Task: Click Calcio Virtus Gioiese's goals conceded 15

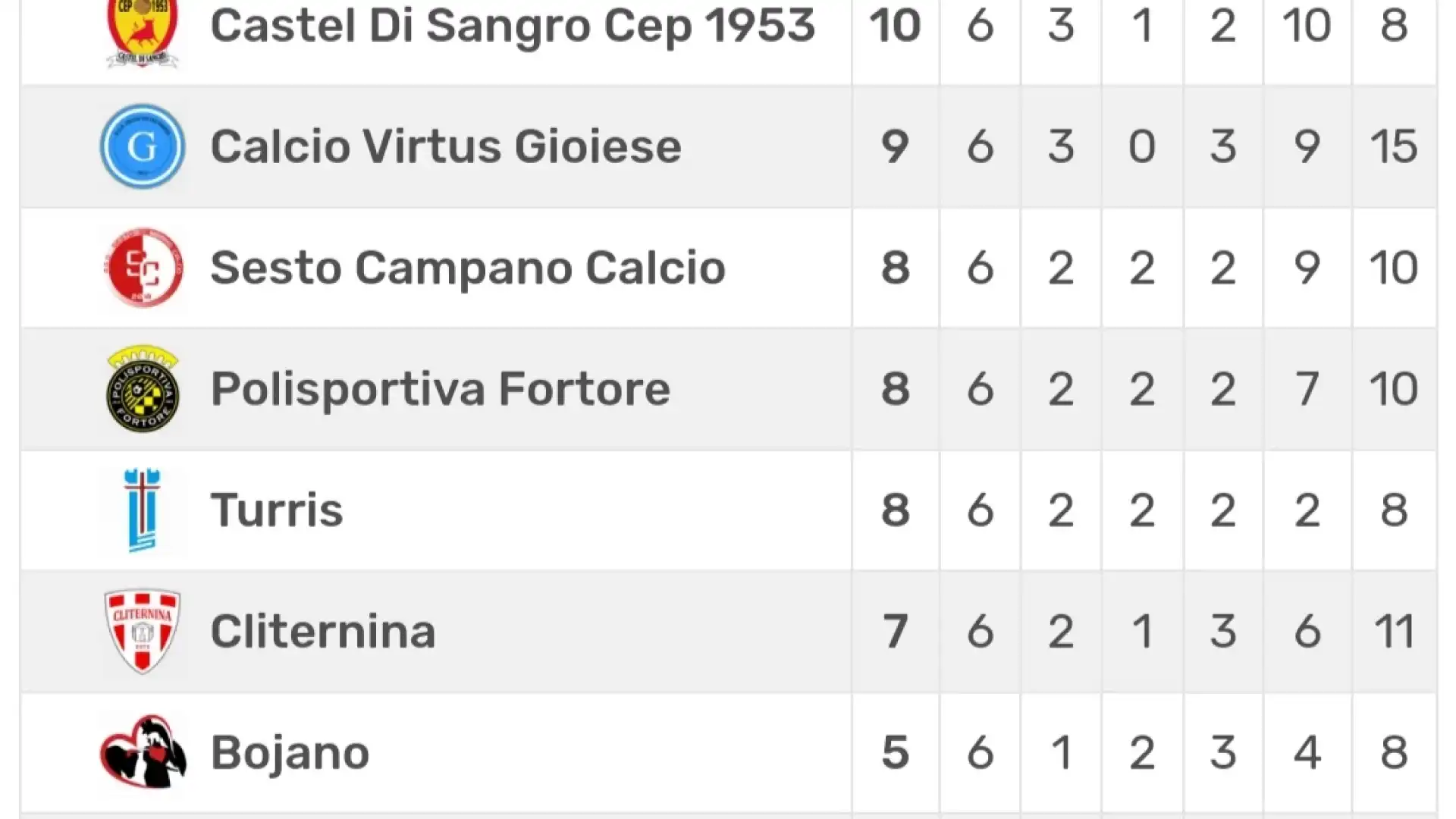Action: click(1394, 146)
